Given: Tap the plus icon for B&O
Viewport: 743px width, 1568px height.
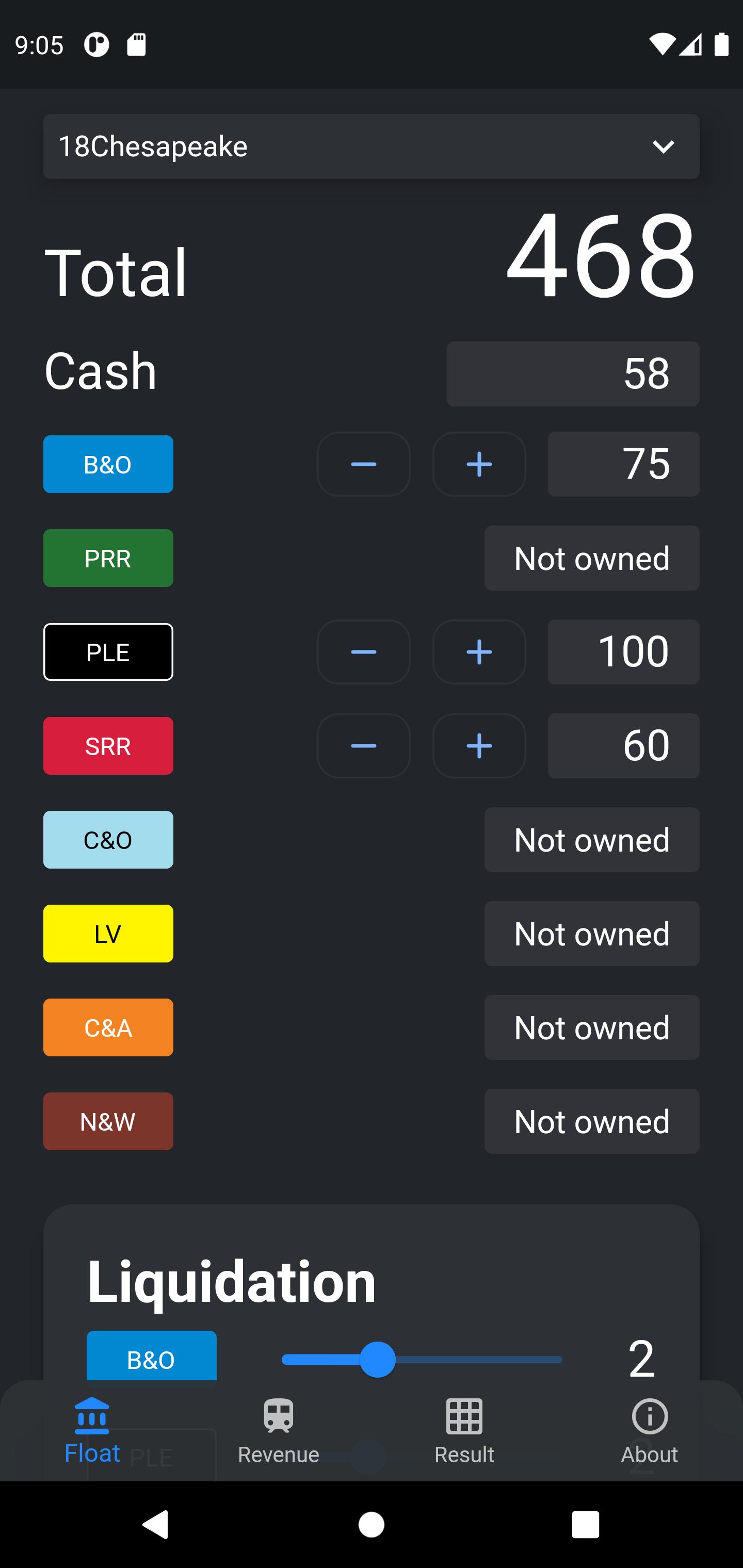Looking at the screenshot, I should [x=479, y=464].
